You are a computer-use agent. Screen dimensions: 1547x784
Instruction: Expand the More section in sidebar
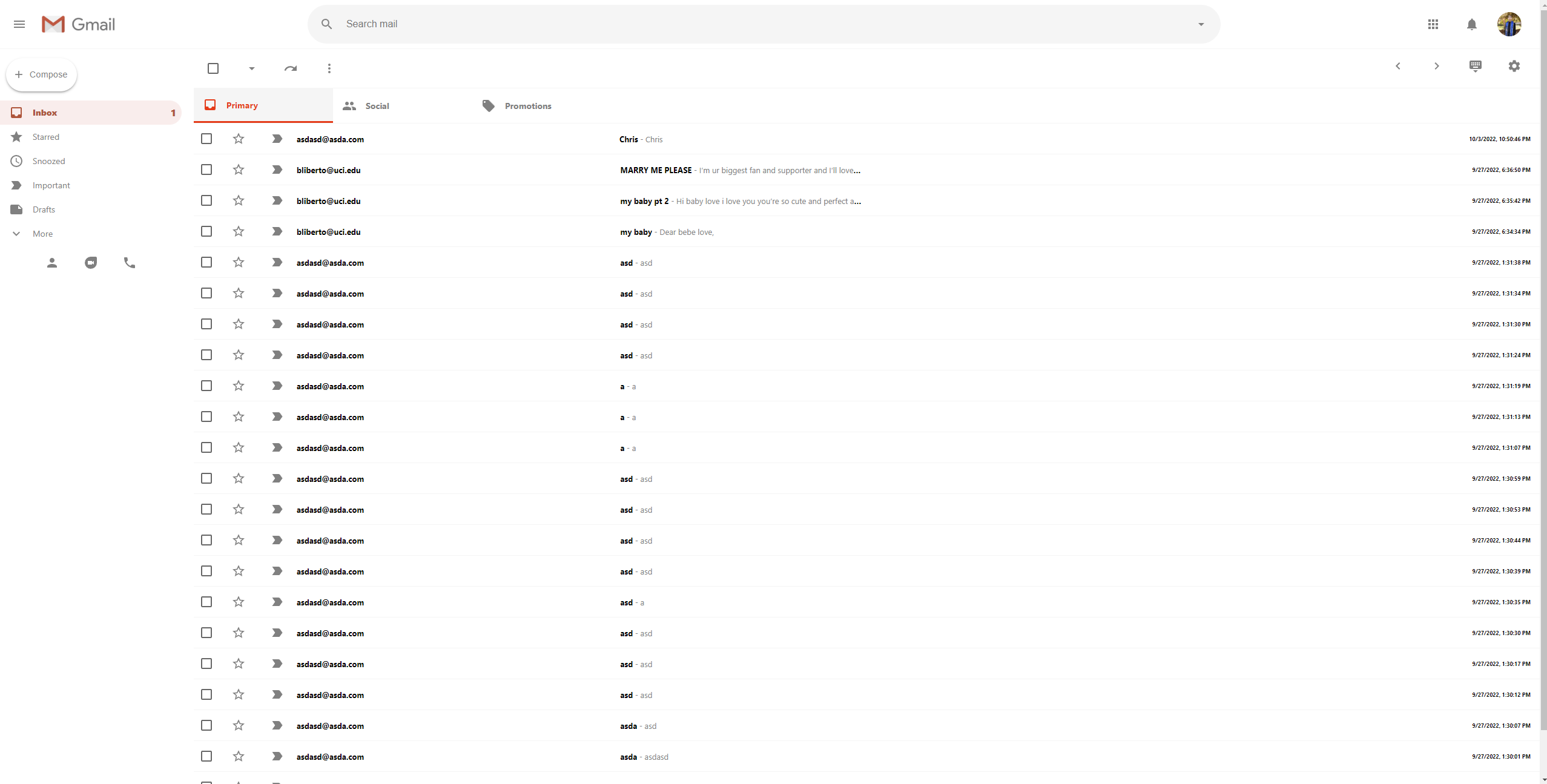[x=42, y=234]
